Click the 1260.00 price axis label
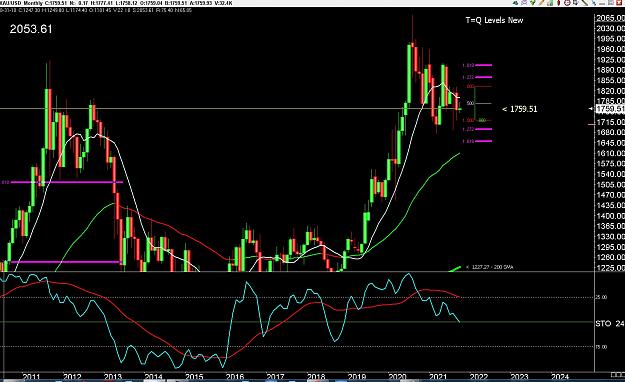The height and width of the screenshot is (382, 625). [610, 258]
